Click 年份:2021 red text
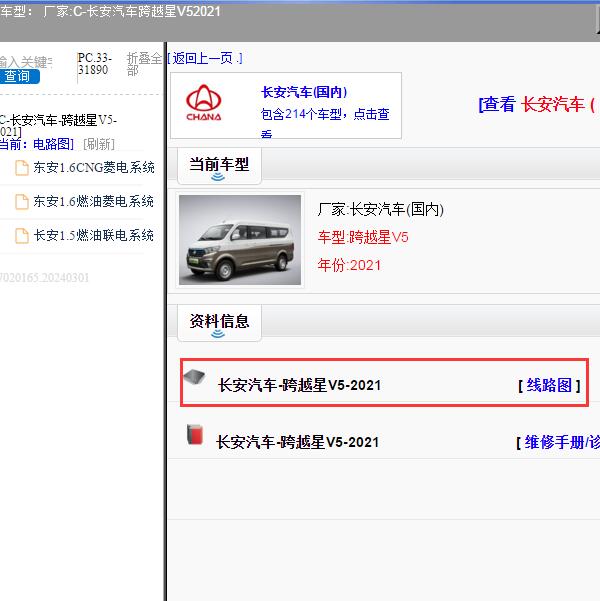The height and width of the screenshot is (601, 600). pyautogui.click(x=349, y=265)
